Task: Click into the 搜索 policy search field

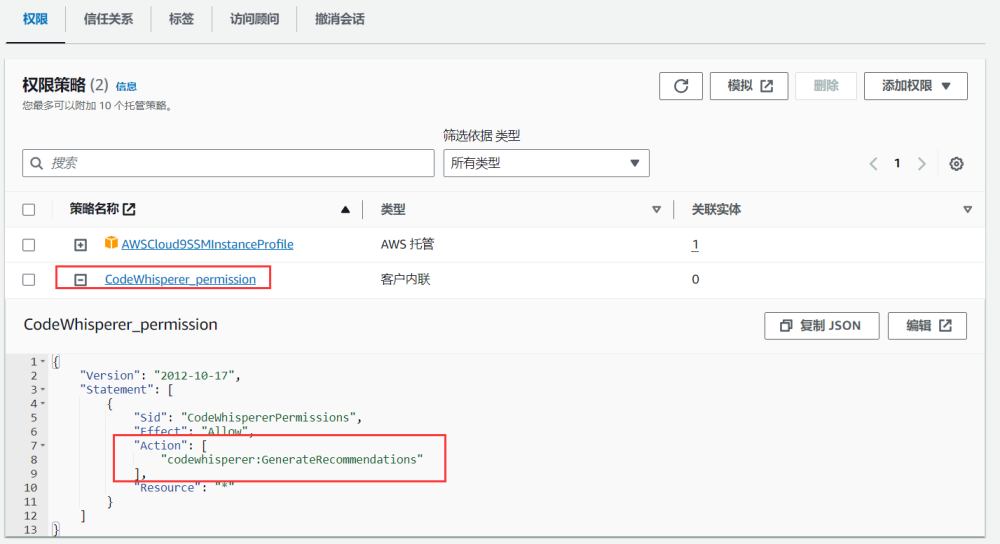Action: pos(228,163)
